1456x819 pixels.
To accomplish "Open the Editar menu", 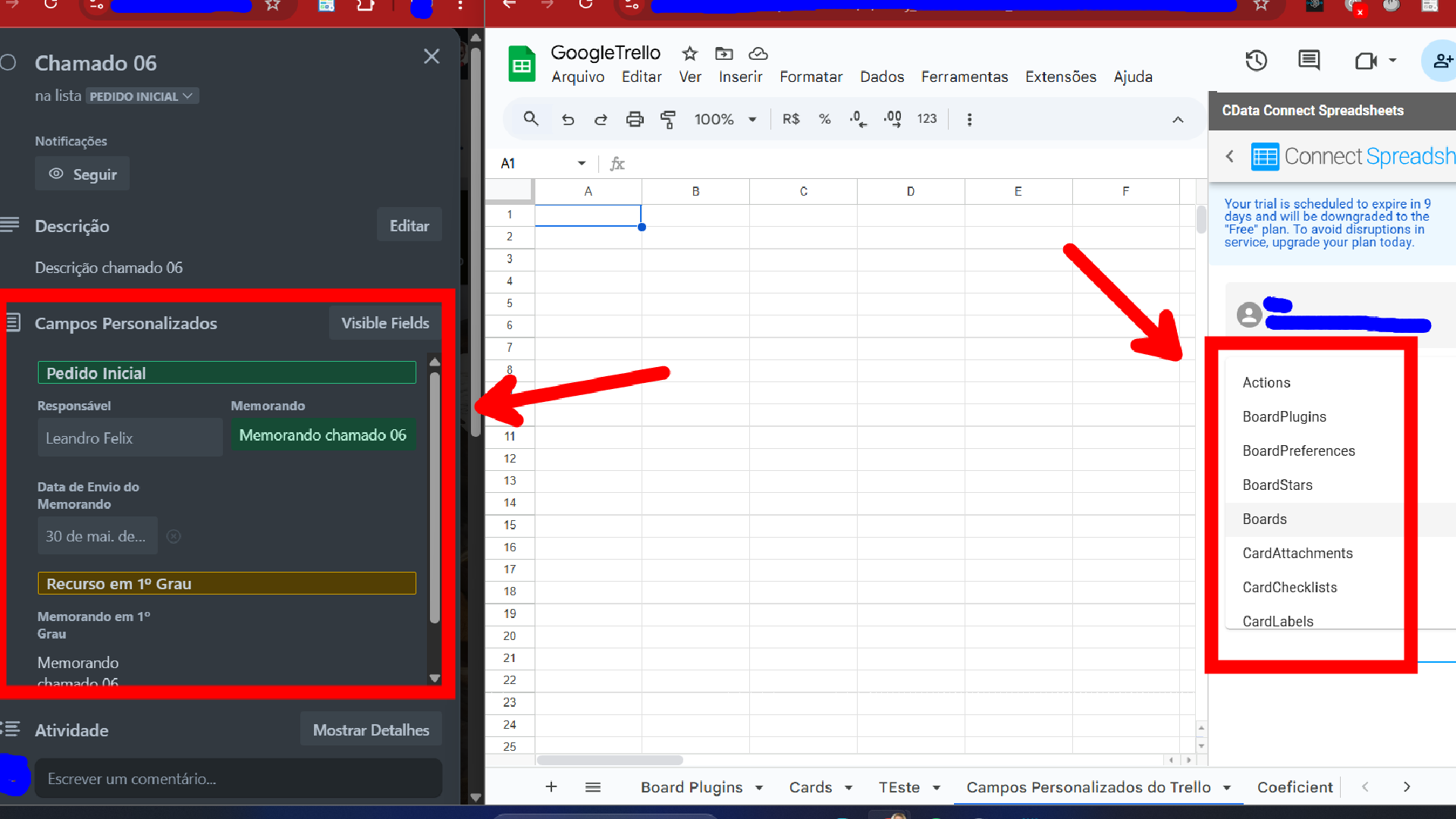I will pyautogui.click(x=642, y=77).
